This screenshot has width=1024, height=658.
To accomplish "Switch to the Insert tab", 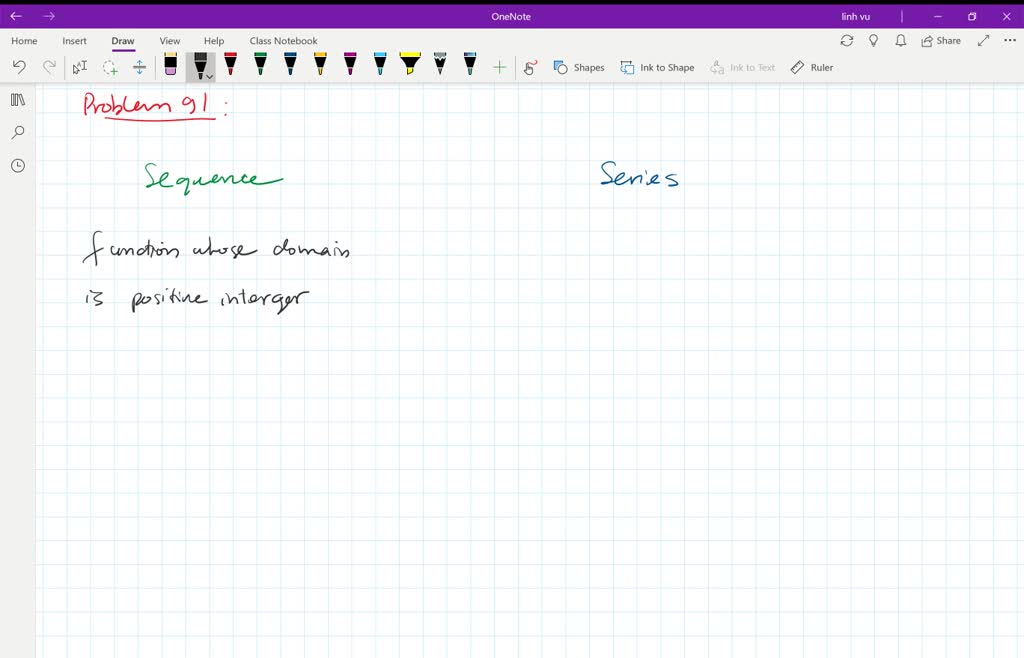I will (74, 40).
